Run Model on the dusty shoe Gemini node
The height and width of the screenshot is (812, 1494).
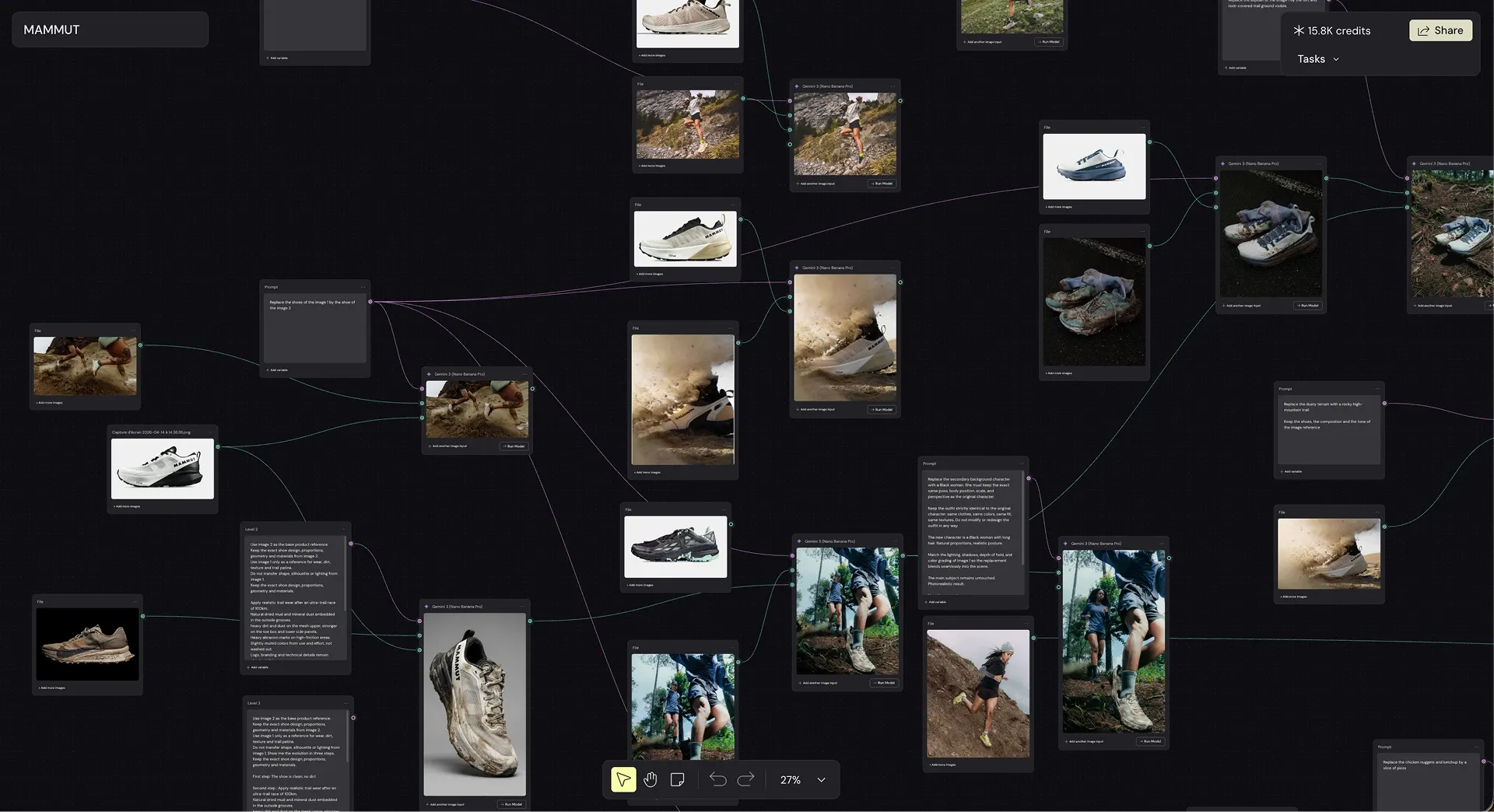[x=881, y=409]
